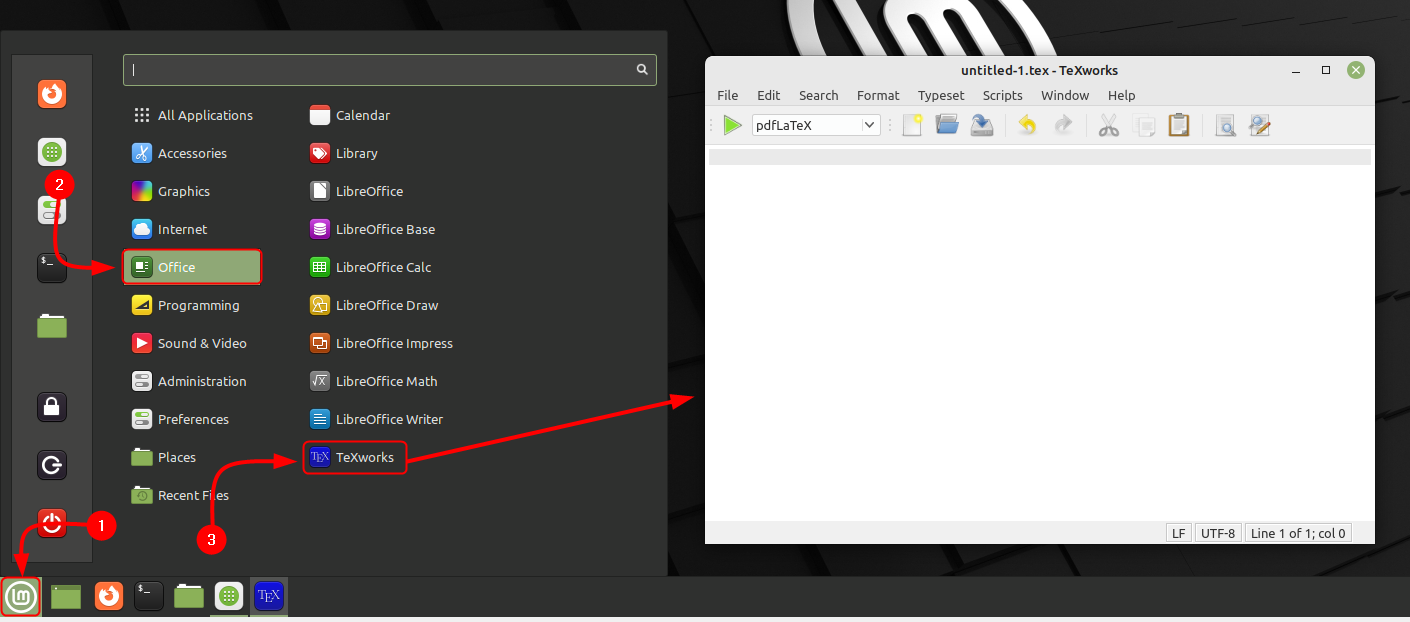
Task: Launch TeXworks from Office list
Action: 354,457
